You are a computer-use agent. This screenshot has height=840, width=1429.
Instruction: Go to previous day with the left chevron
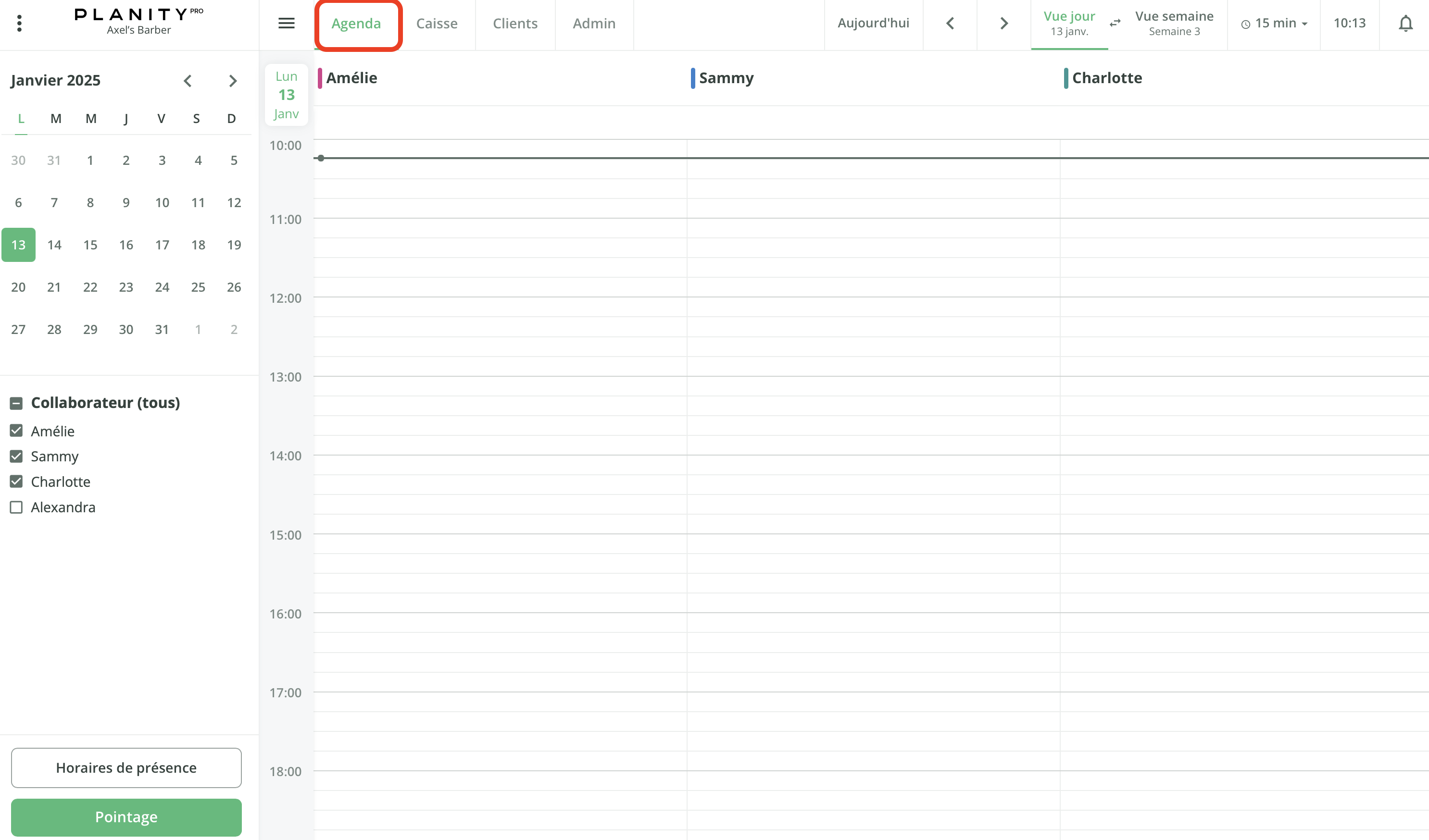[x=950, y=23]
